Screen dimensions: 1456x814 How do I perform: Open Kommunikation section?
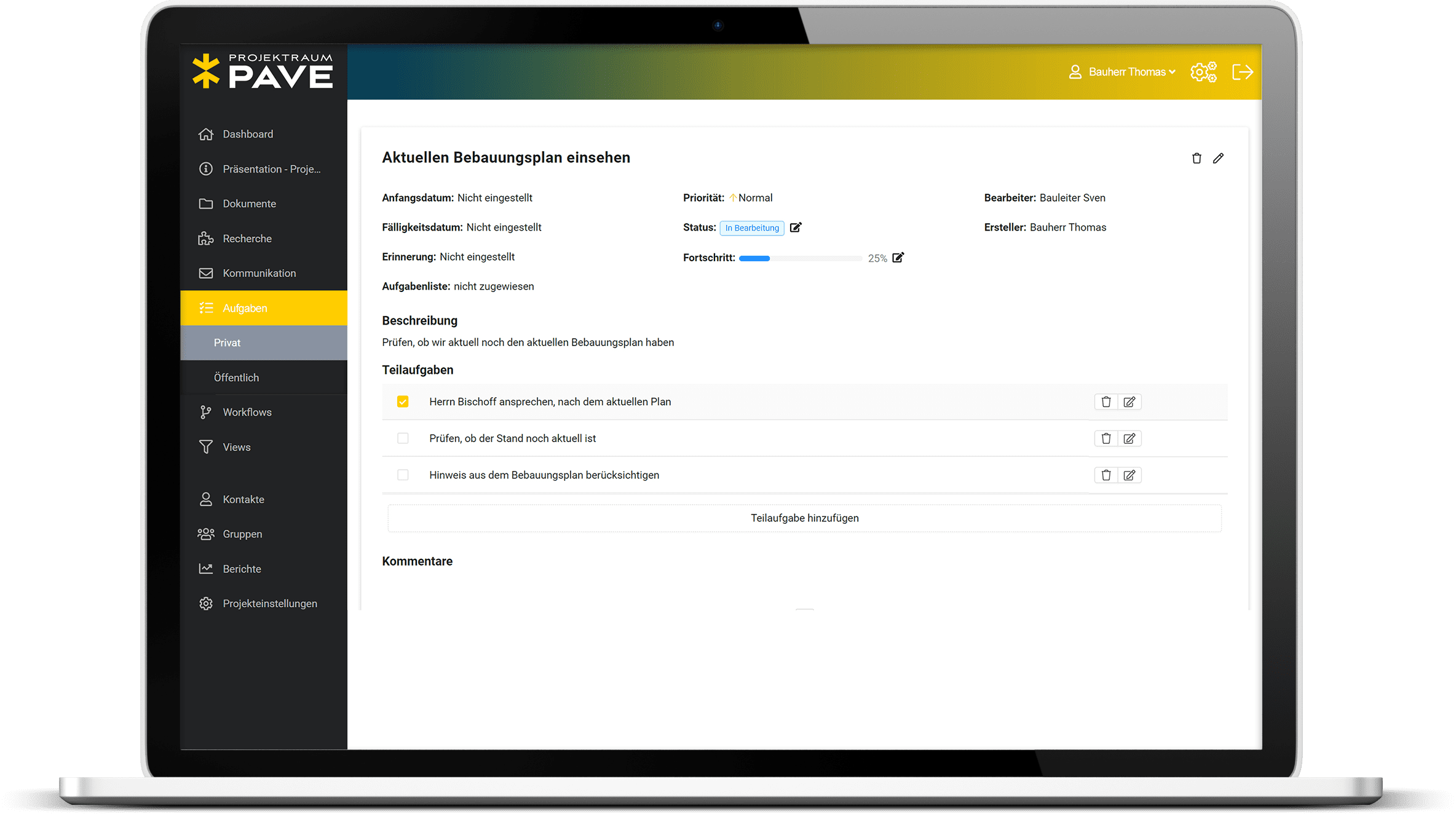pyautogui.click(x=264, y=273)
